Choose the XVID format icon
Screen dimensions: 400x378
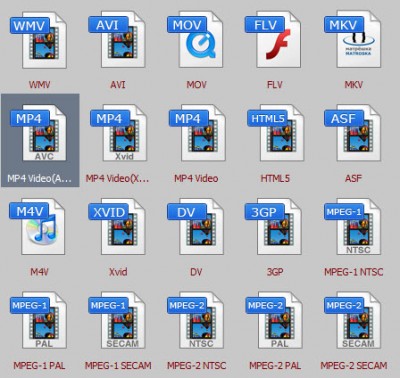tap(117, 227)
